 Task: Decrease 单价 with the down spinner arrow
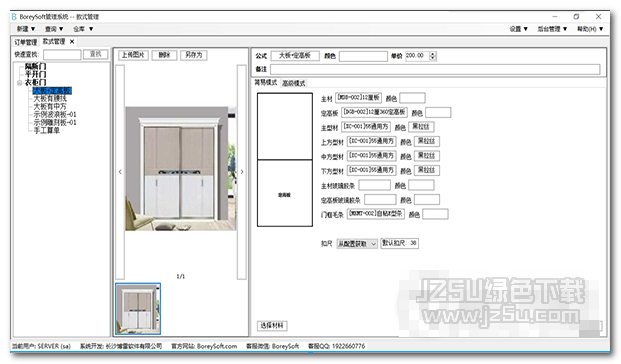(x=433, y=59)
